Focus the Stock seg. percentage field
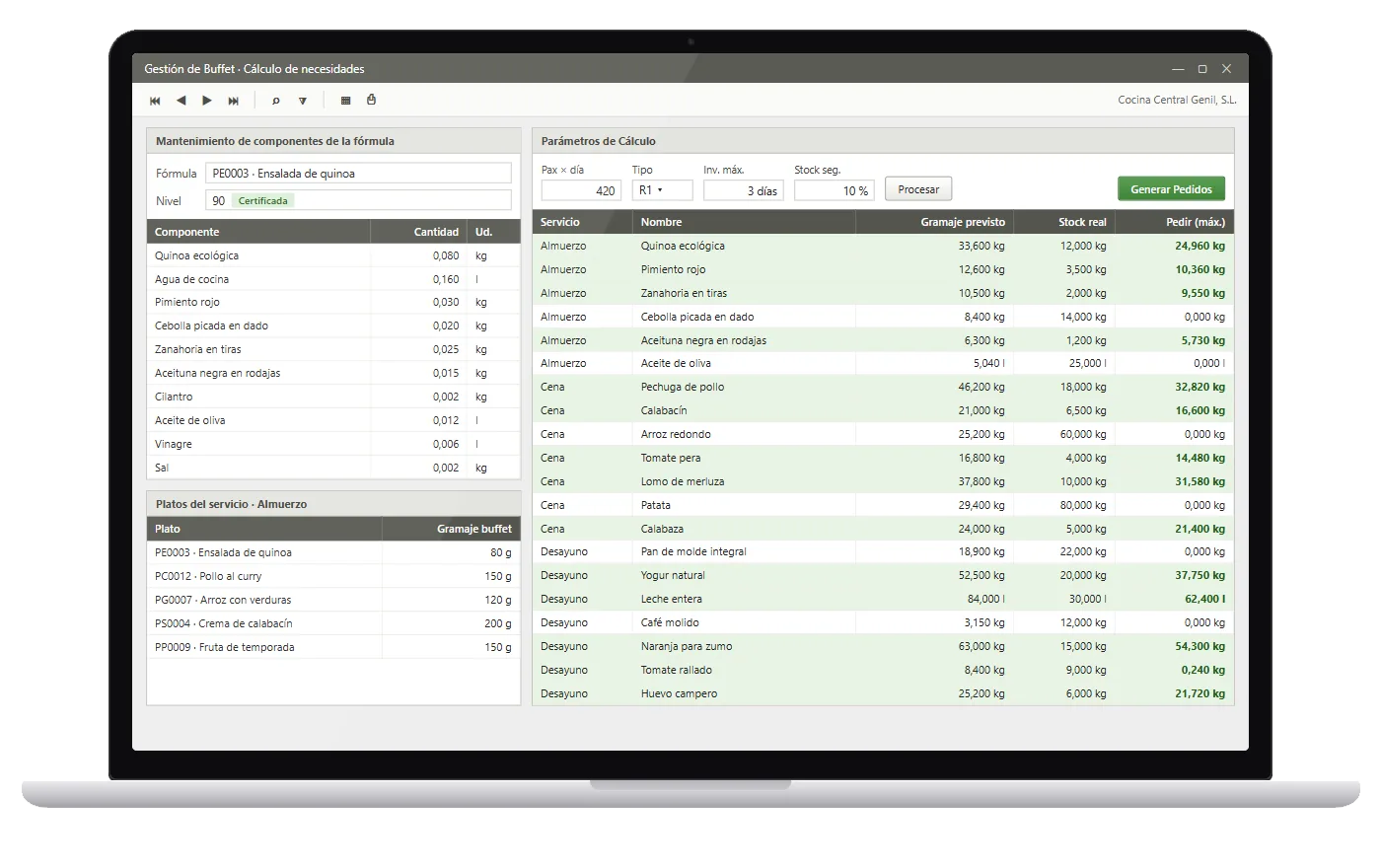Screen dimensions: 1381x868 pos(834,190)
